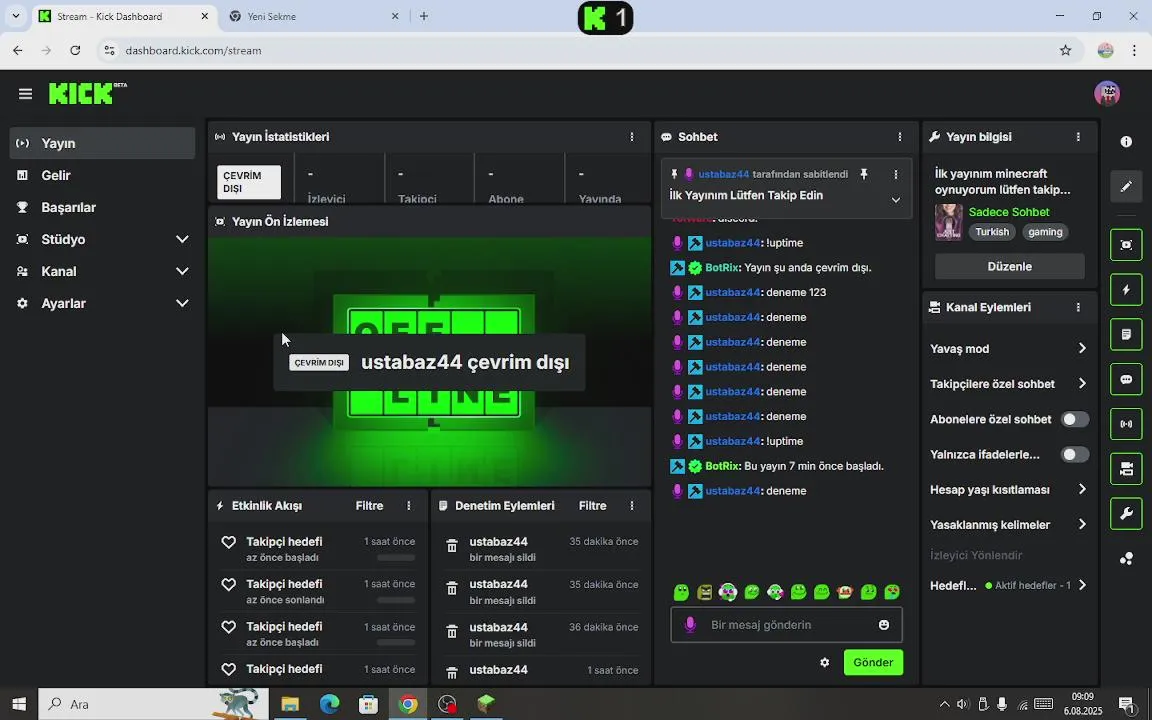This screenshot has width=1152, height=720.
Task: Toggle activity feed lightning icon in right sidebar
Action: pos(1126,289)
